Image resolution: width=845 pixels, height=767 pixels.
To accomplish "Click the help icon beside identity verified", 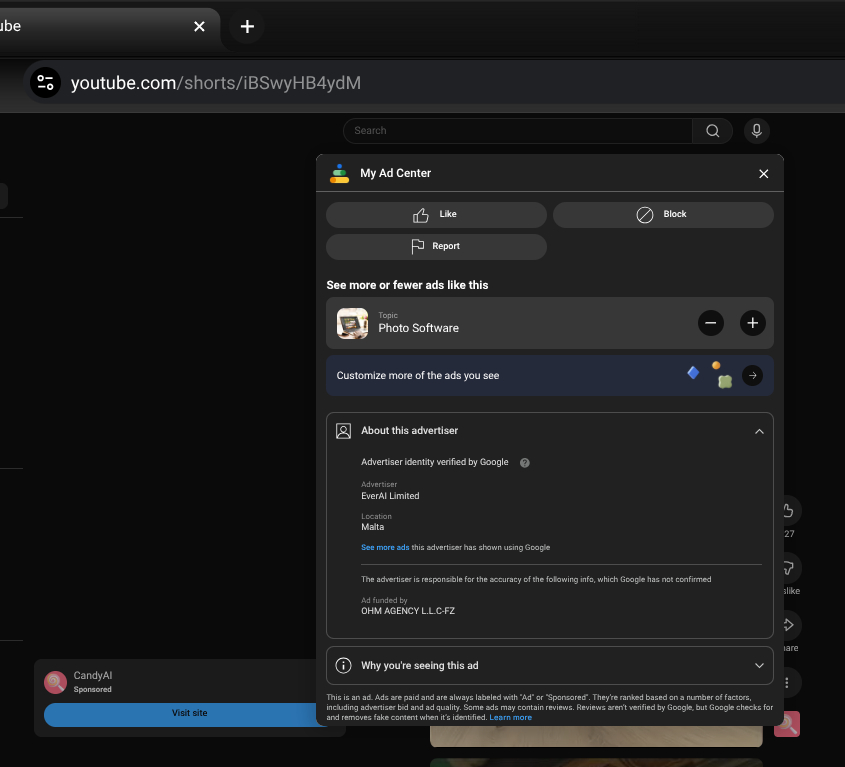I will point(525,463).
